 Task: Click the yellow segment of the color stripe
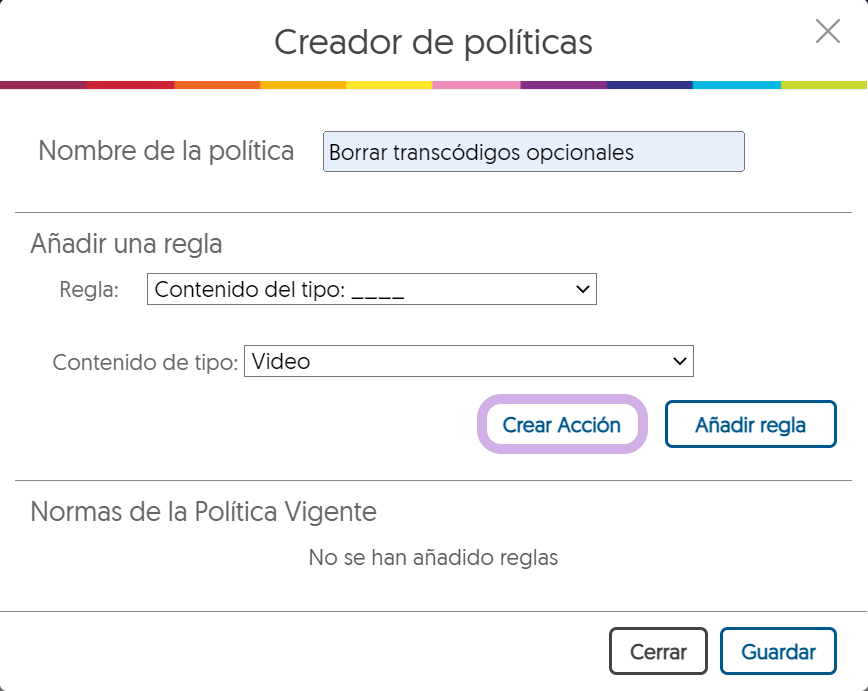390,85
